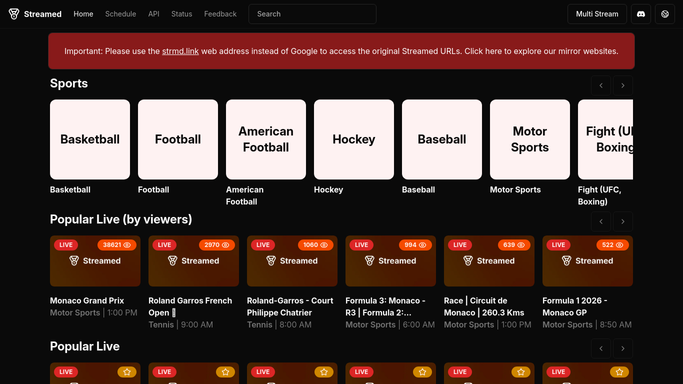The width and height of the screenshot is (683, 384).
Task: Focus the Search input field
Action: [312, 14]
